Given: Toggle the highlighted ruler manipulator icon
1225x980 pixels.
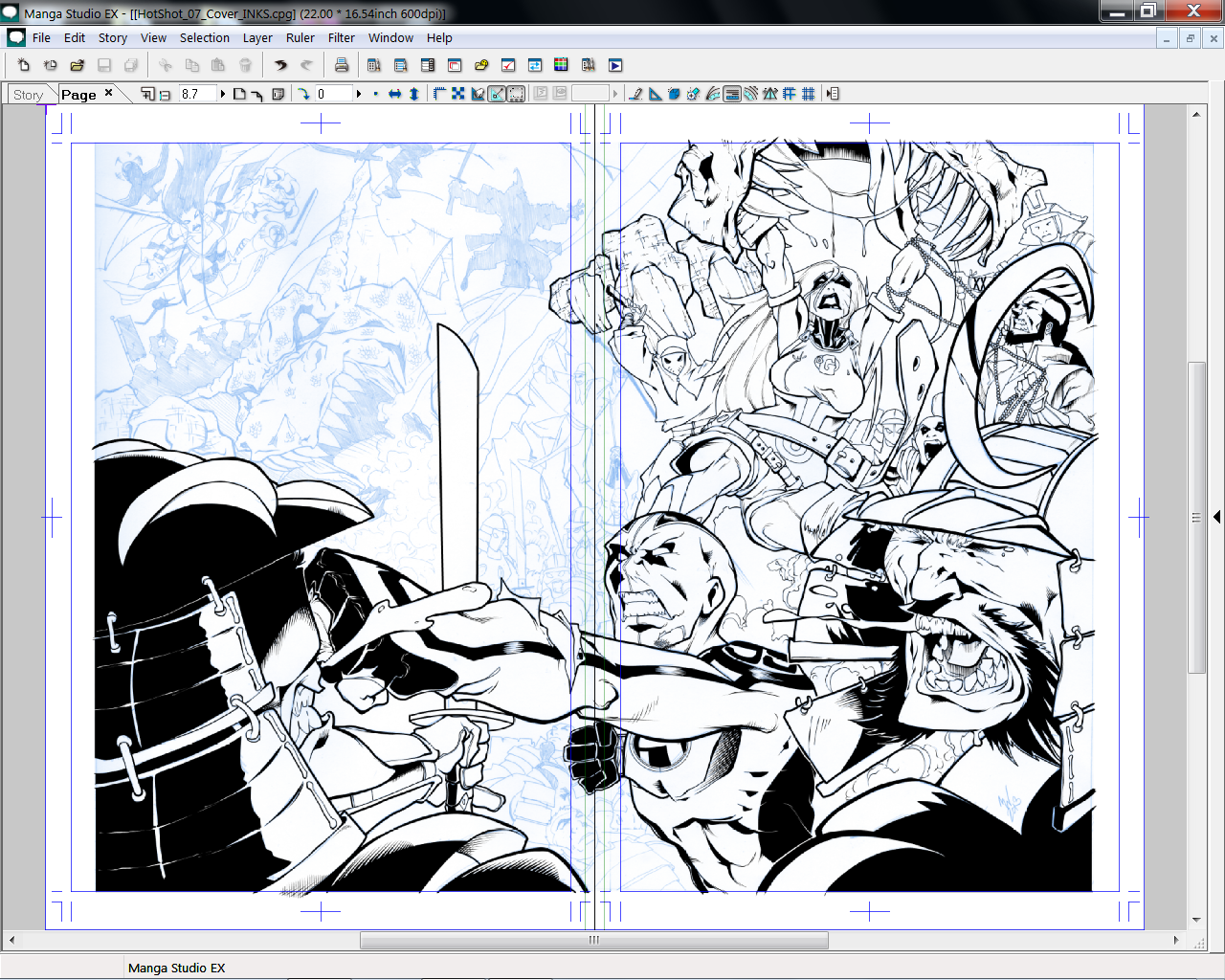Looking at the screenshot, I should [497, 94].
